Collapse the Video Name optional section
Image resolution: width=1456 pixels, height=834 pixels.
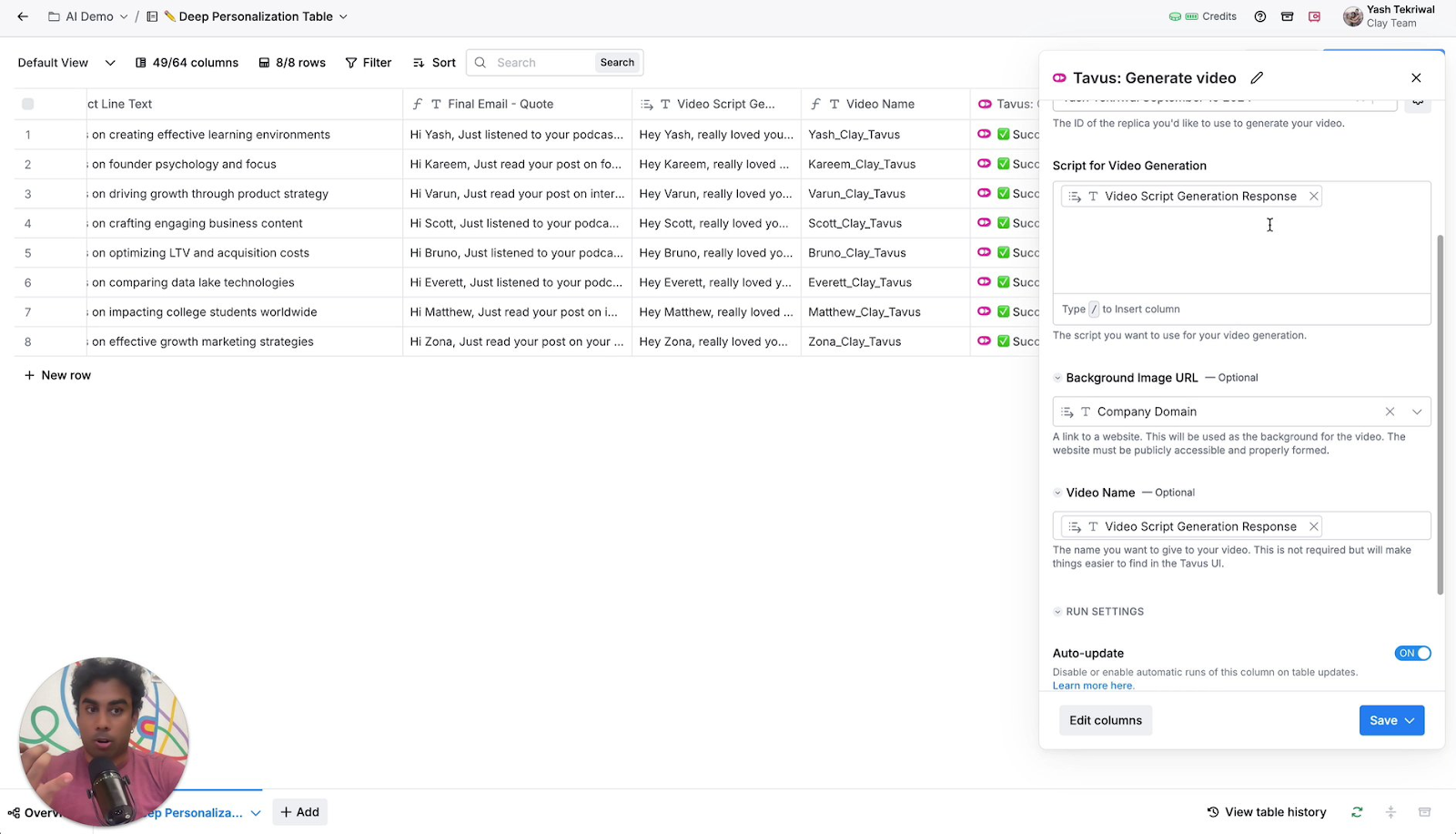[x=1057, y=493]
